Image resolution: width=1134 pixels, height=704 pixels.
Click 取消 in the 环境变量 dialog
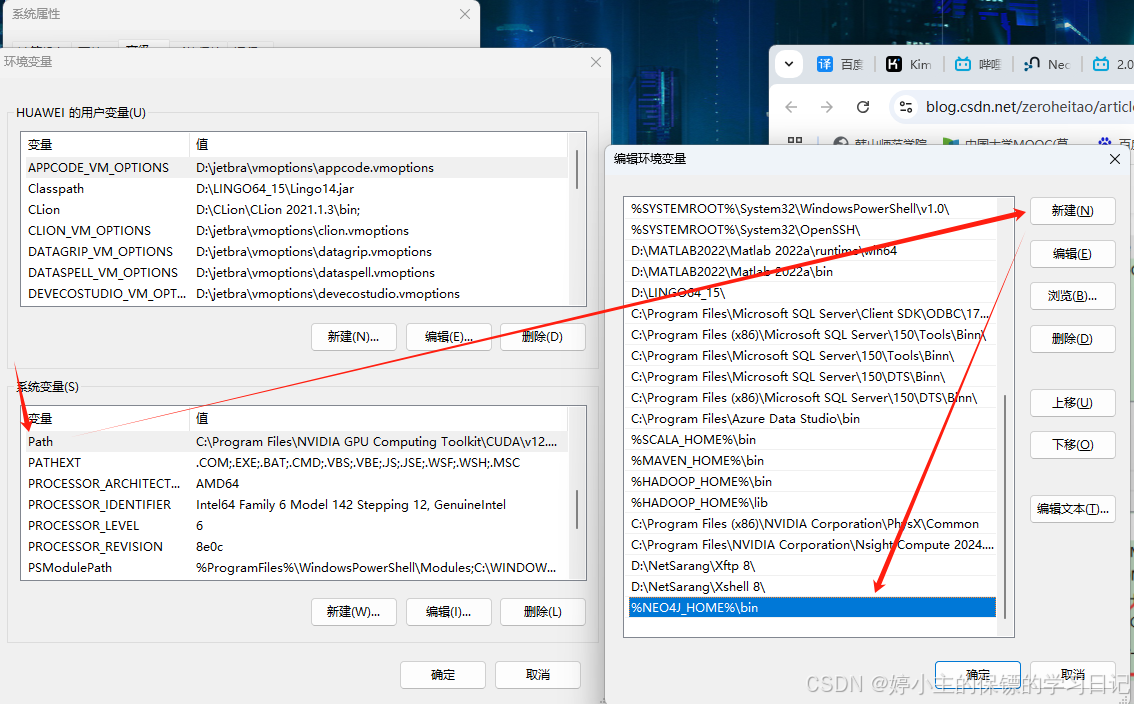(537, 674)
